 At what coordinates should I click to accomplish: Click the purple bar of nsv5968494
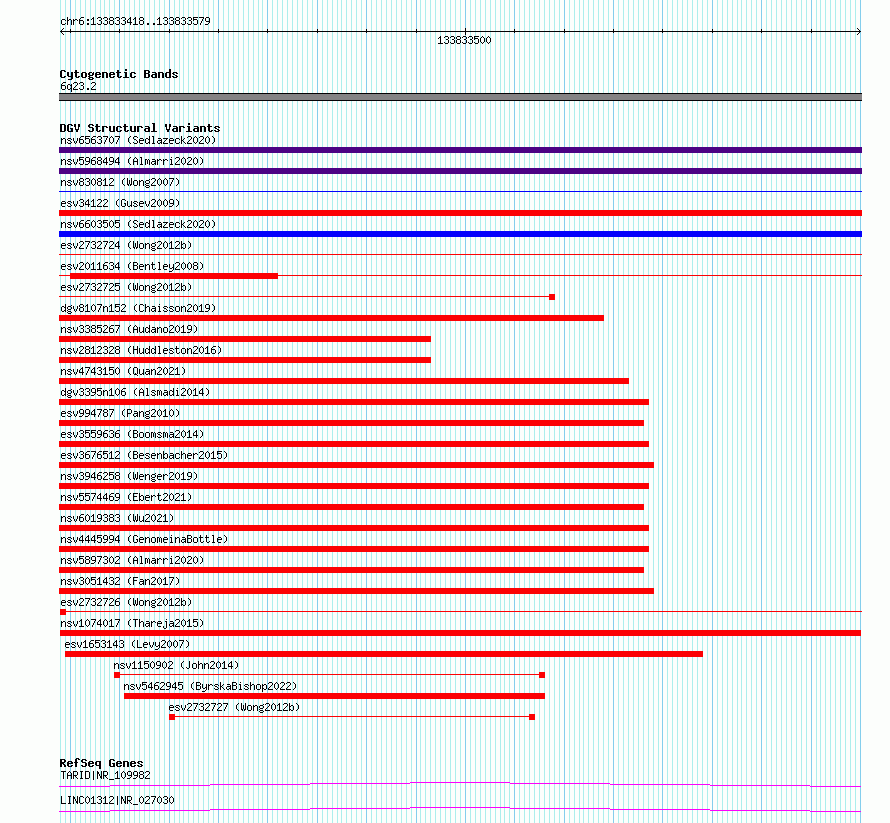pyautogui.click(x=460, y=171)
